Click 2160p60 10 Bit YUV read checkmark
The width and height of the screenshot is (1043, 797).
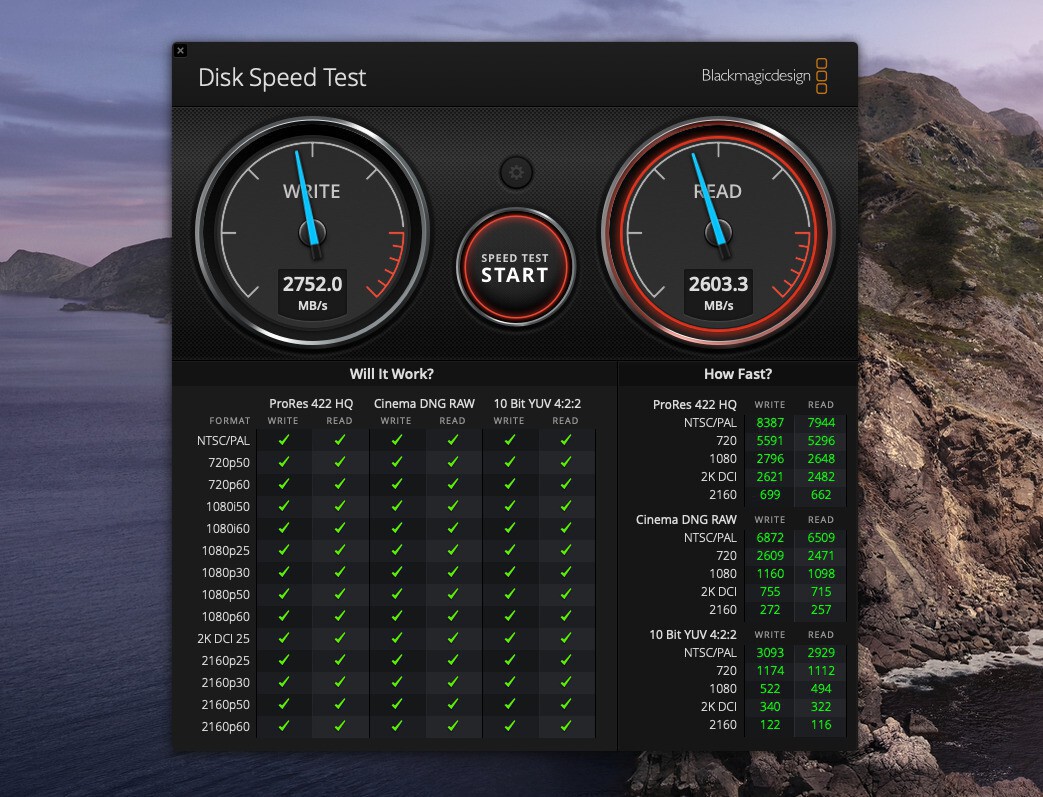click(x=566, y=726)
